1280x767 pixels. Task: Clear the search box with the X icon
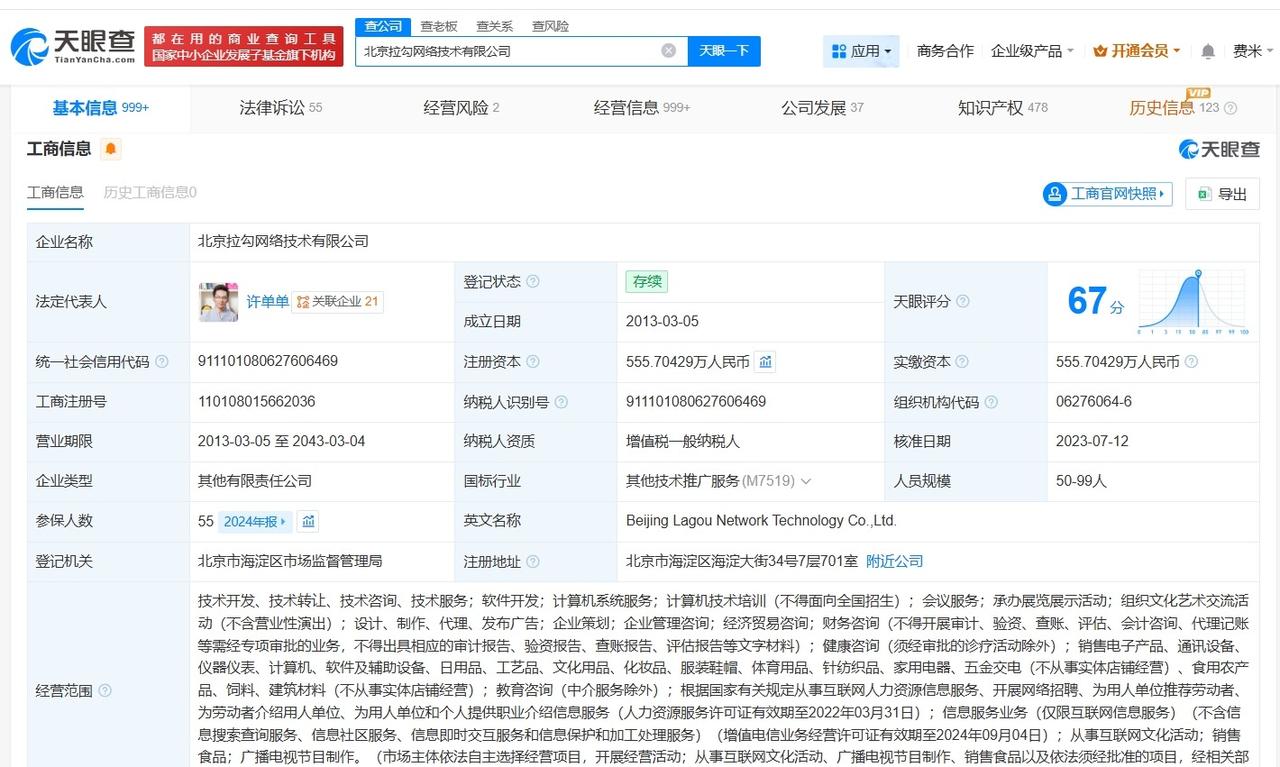(668, 51)
